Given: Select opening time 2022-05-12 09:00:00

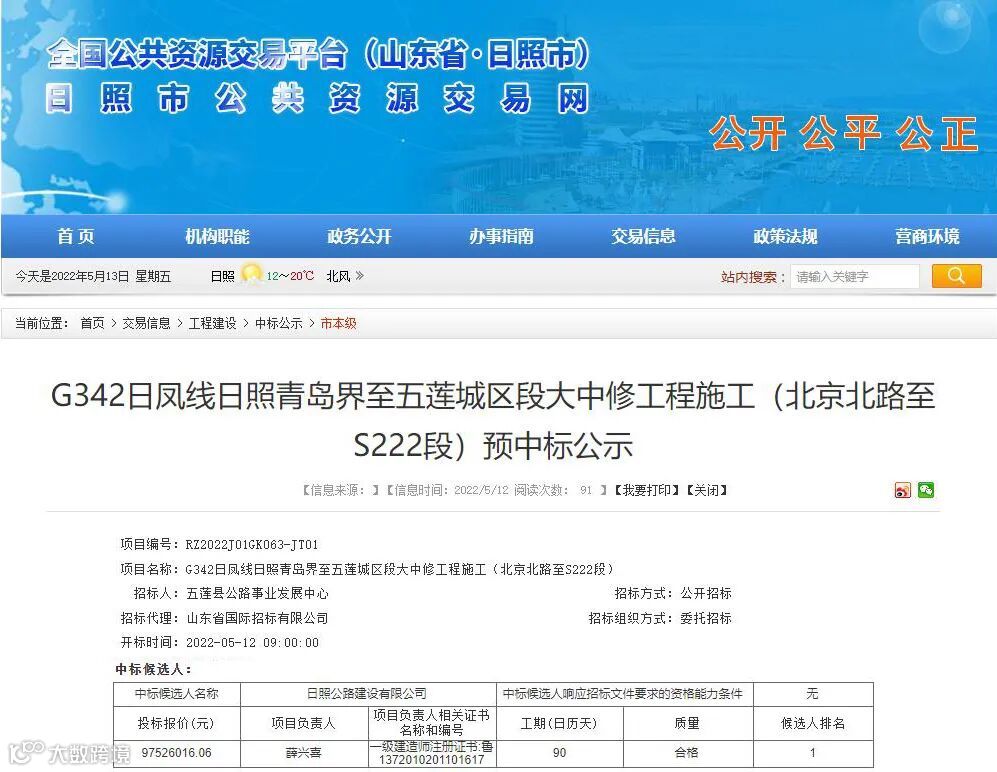Looking at the screenshot, I should [252, 643].
